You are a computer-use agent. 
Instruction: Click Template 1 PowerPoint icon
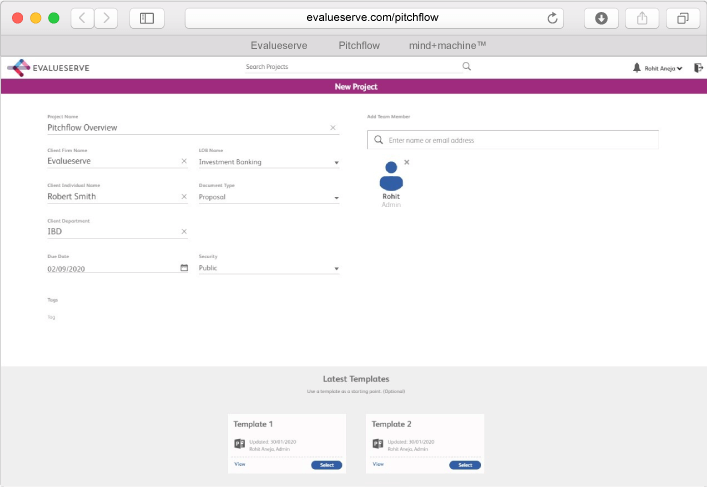[x=239, y=444]
